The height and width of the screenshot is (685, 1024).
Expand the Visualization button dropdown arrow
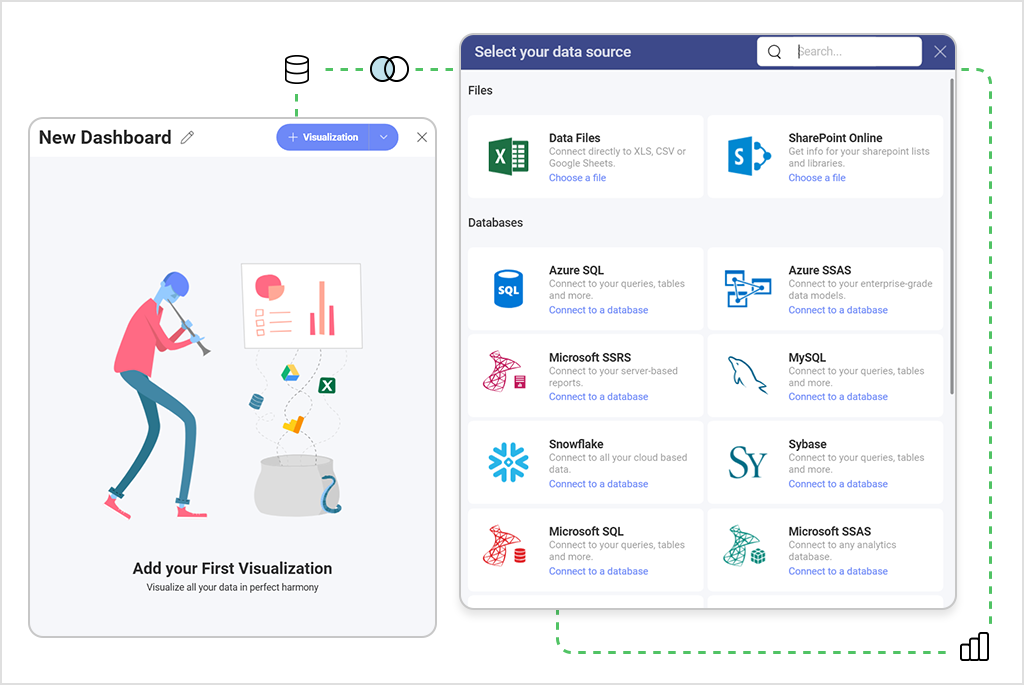click(x=384, y=138)
